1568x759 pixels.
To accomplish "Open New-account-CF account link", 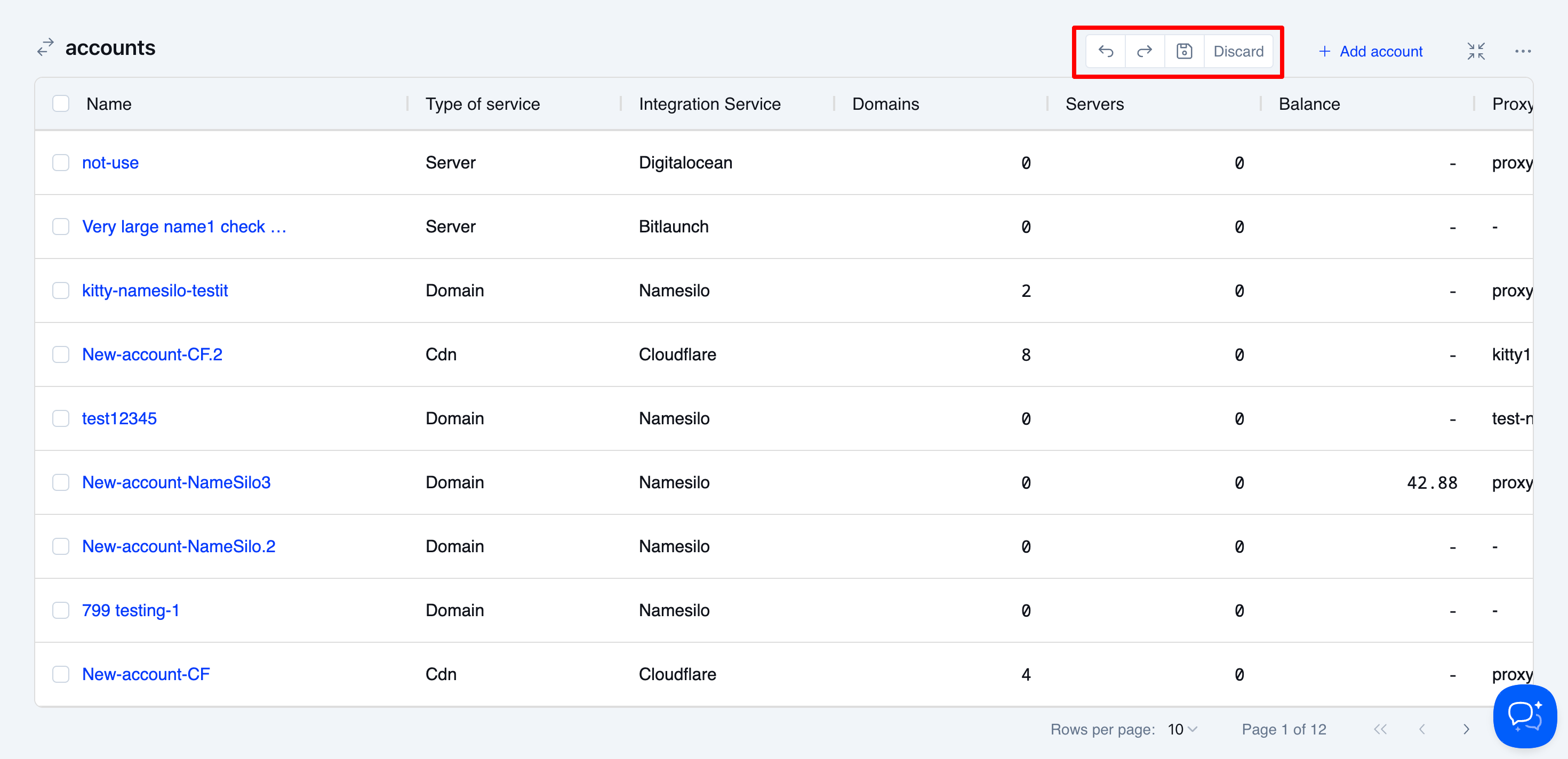I will [146, 674].
